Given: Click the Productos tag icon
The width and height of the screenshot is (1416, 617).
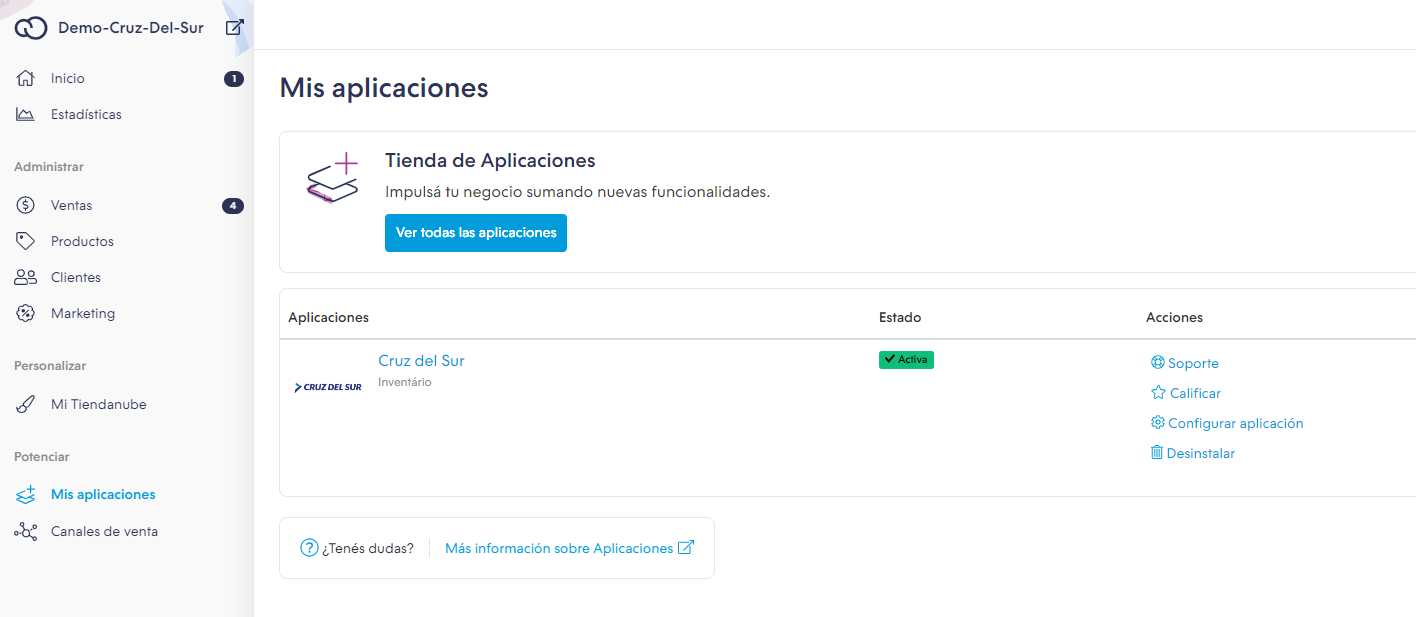Looking at the screenshot, I should [x=26, y=241].
